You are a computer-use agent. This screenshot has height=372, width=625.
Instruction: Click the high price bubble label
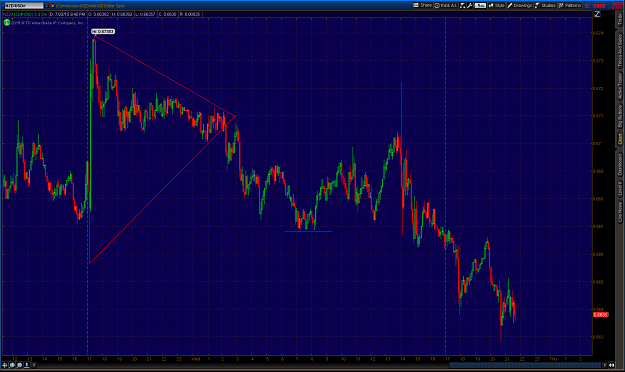(x=103, y=31)
